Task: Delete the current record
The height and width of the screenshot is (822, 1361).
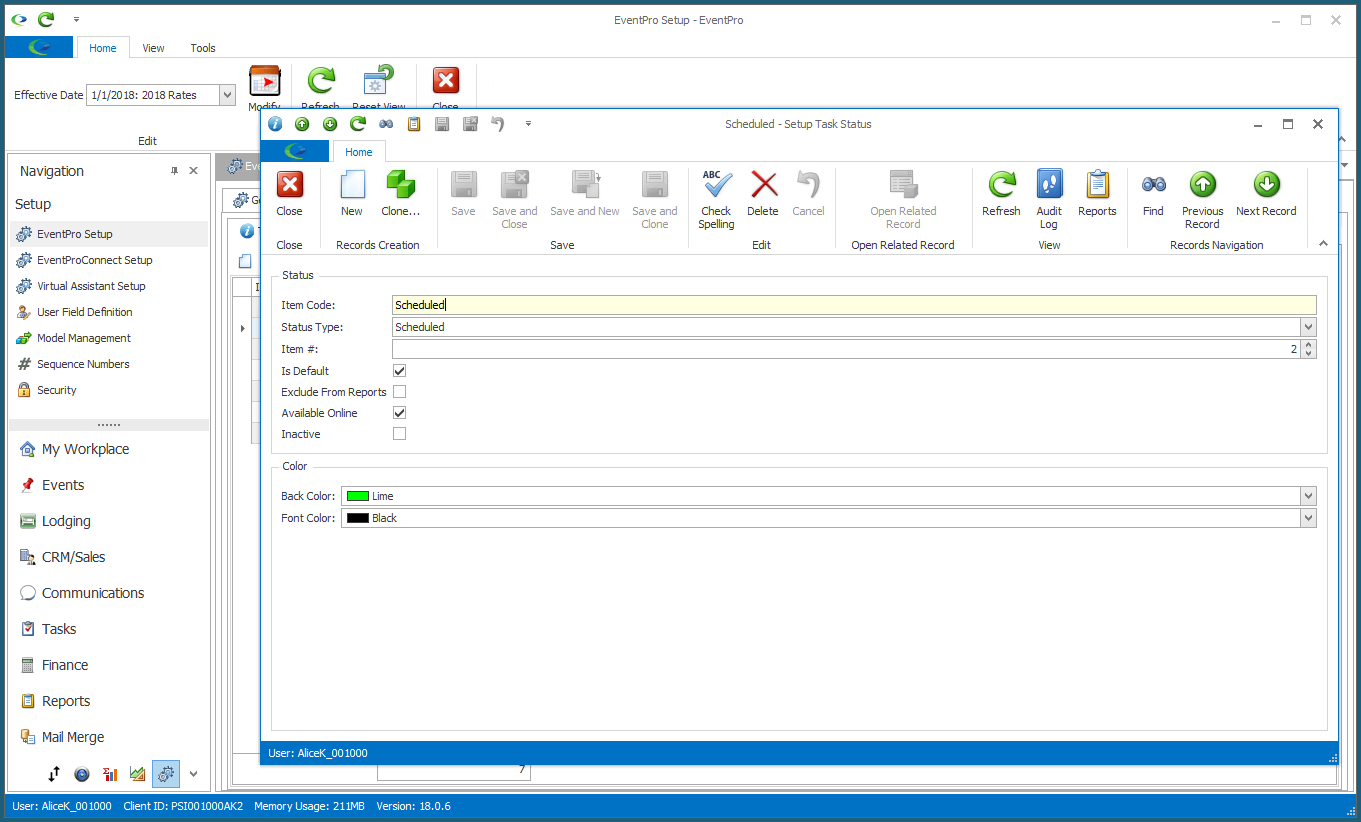Action: [x=763, y=193]
